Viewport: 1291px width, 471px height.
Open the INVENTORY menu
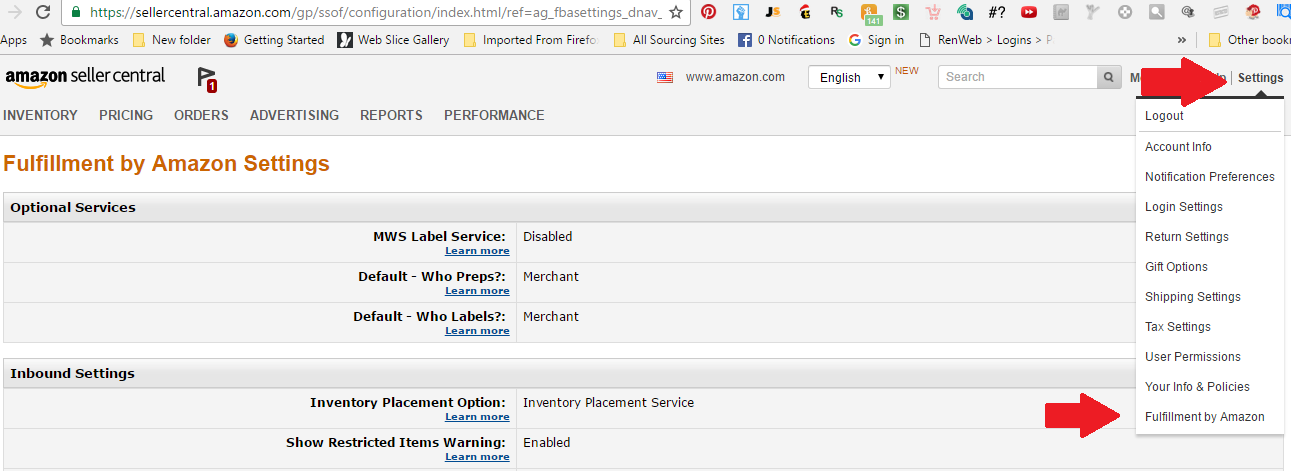click(40, 115)
